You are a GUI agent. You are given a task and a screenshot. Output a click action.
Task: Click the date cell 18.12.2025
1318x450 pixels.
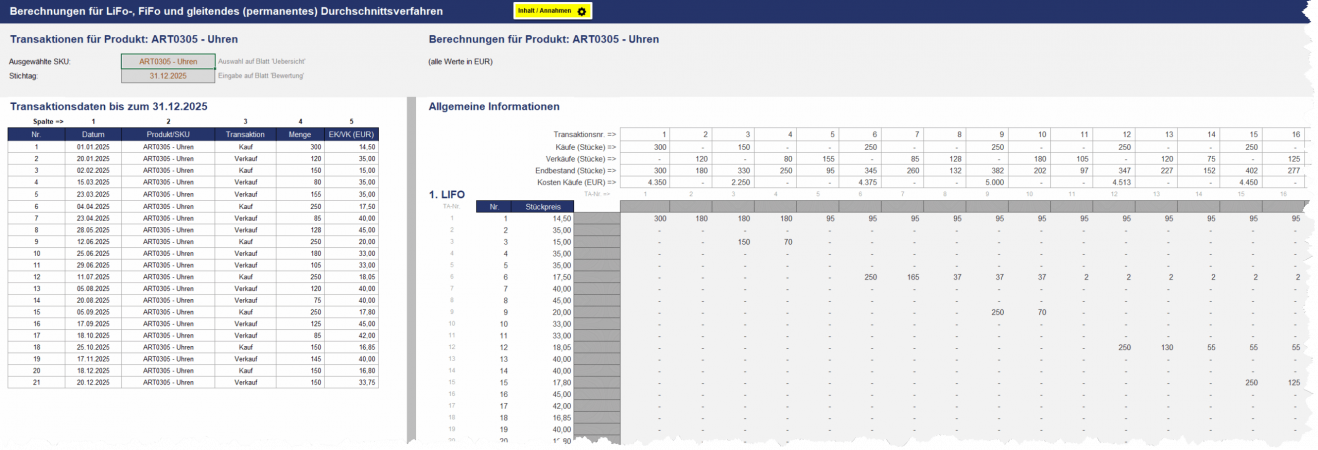[x=93, y=370]
